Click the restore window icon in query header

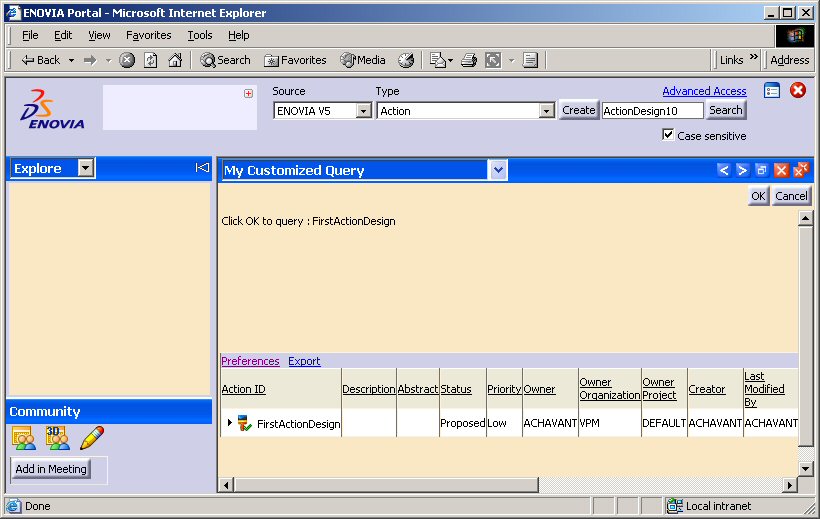(761, 170)
